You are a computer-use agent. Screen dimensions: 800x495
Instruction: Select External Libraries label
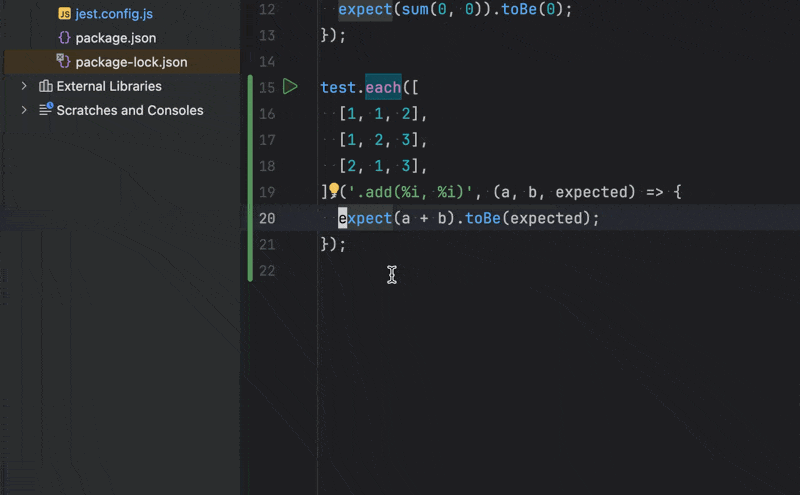(109, 86)
